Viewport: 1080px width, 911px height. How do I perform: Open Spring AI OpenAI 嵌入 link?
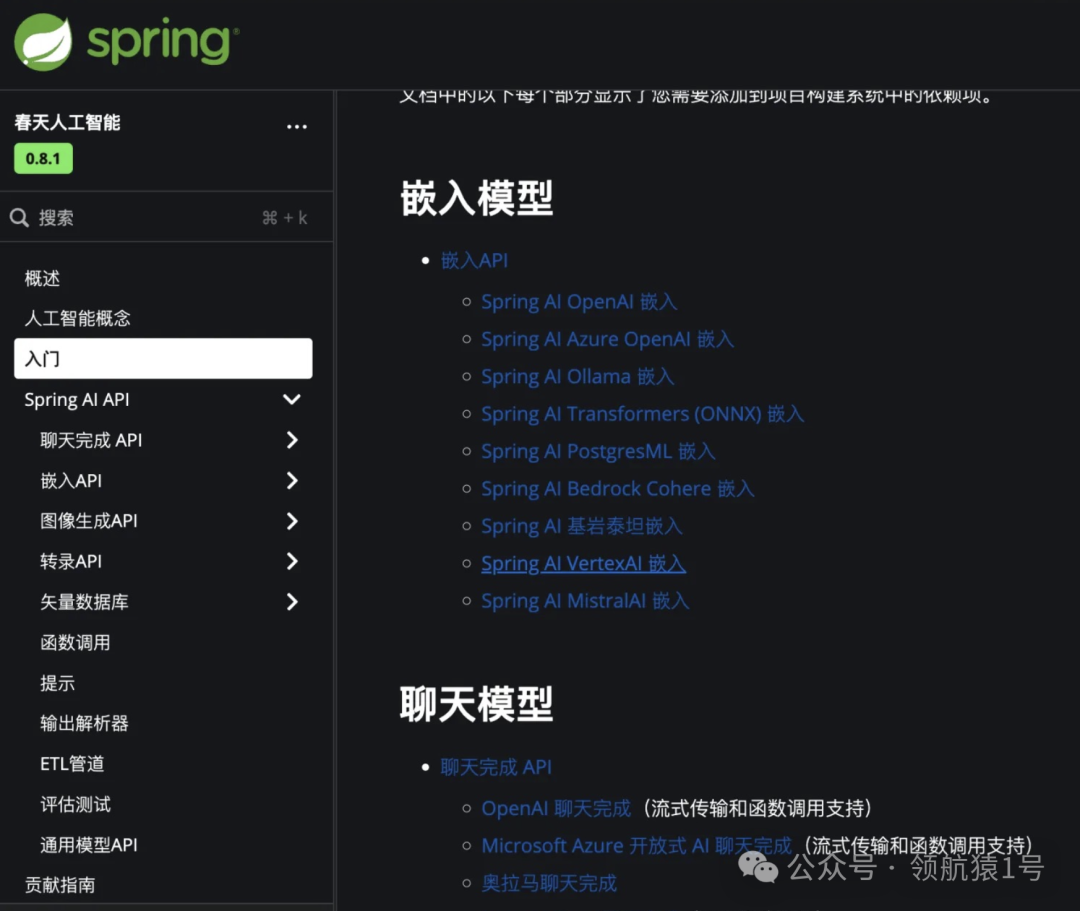pyautogui.click(x=579, y=301)
